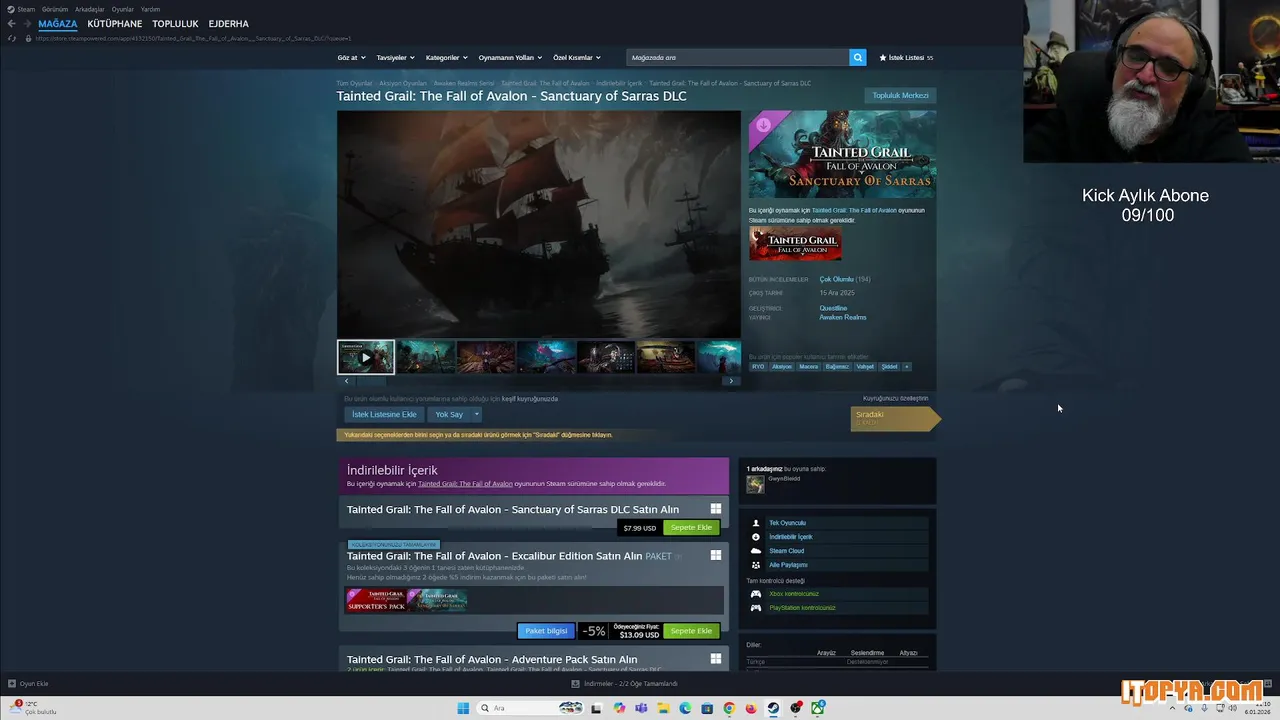1280x720 pixels.
Task: Add Sanctuary of Sarras DLC to cart
Action: click(x=691, y=528)
